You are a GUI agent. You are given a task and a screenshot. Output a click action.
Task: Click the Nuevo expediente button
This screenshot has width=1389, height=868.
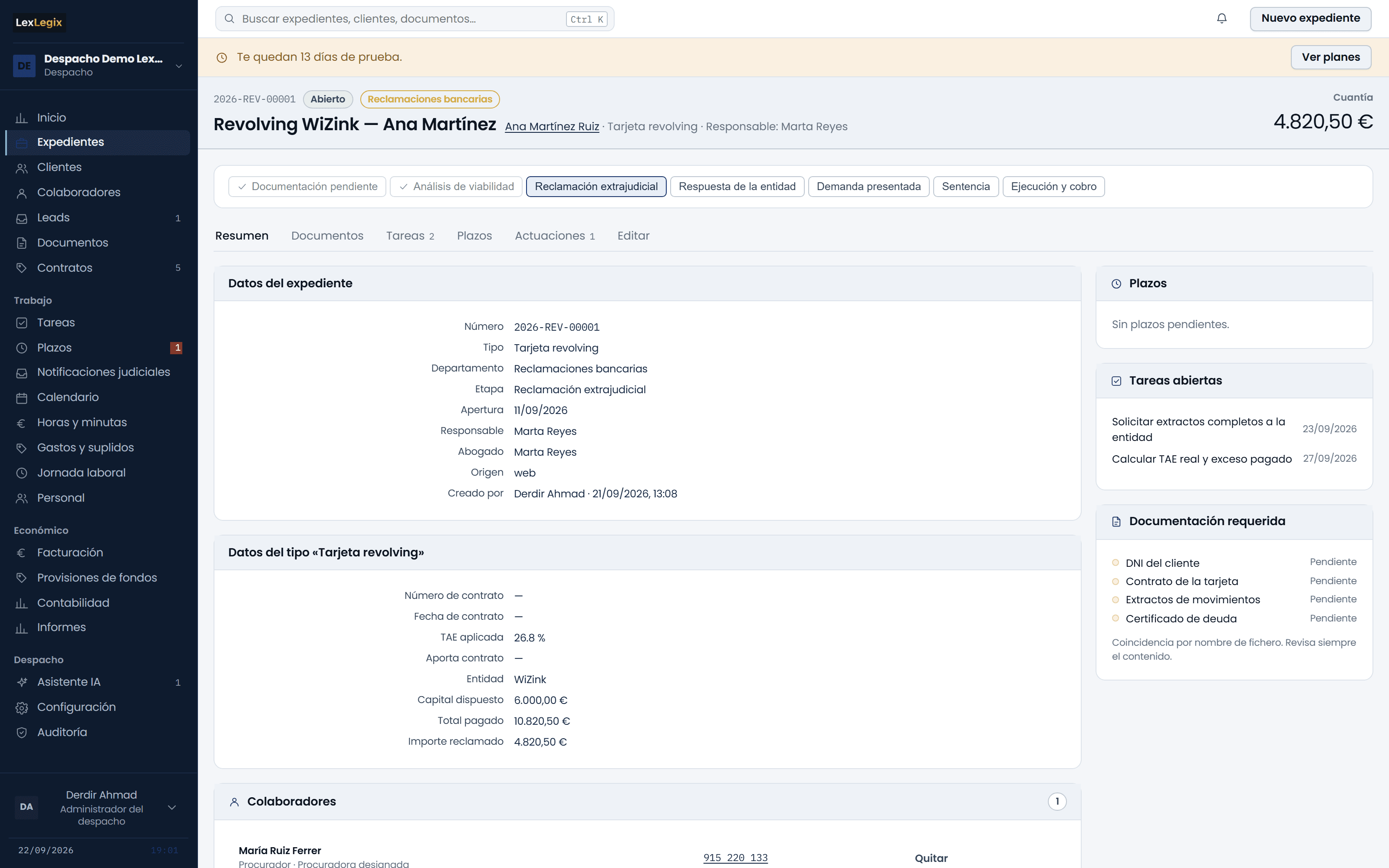point(1310,18)
